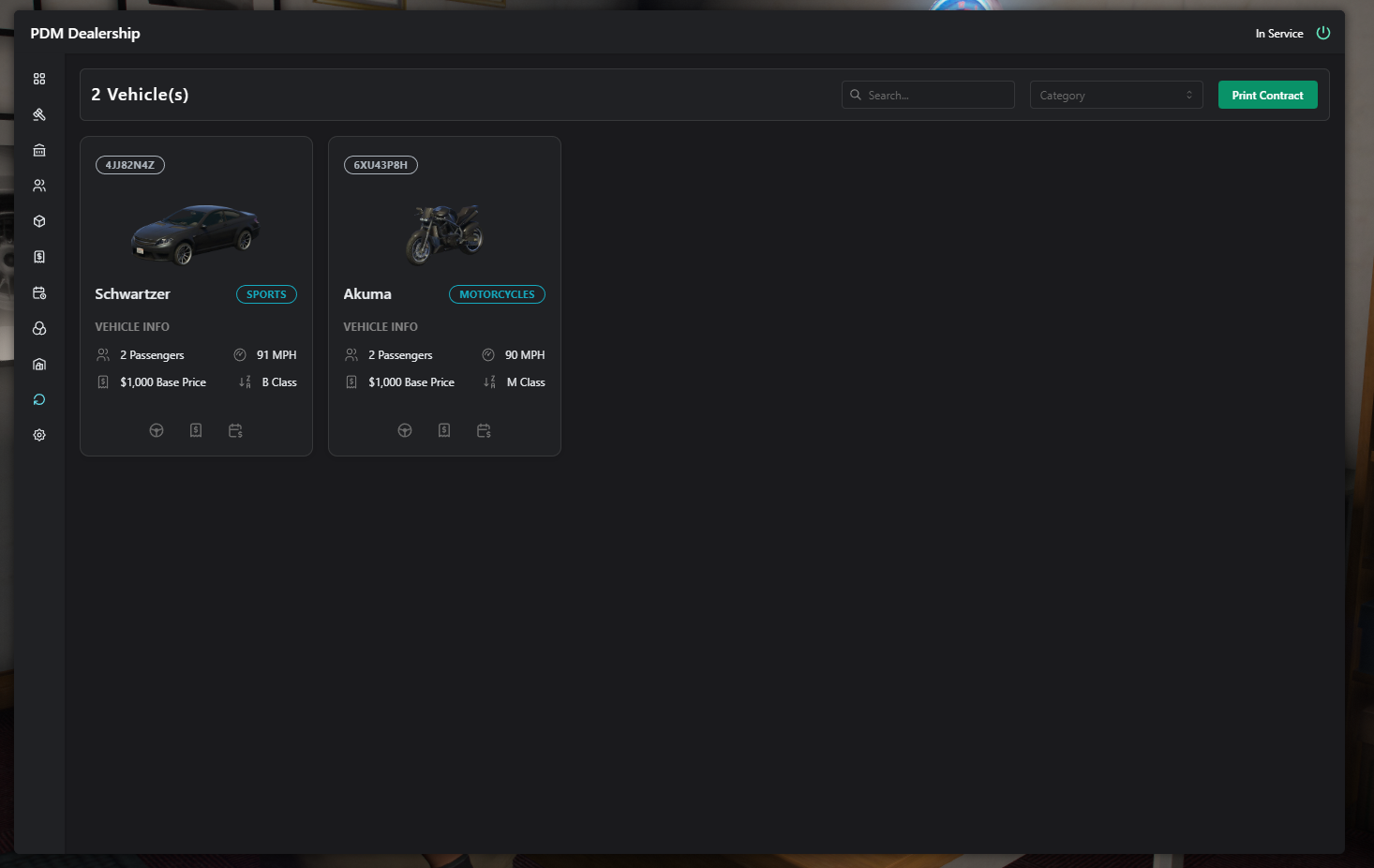Screen dimensions: 1374x868
Task: Click the settings gear icon in sidebar
Action: coord(39,435)
